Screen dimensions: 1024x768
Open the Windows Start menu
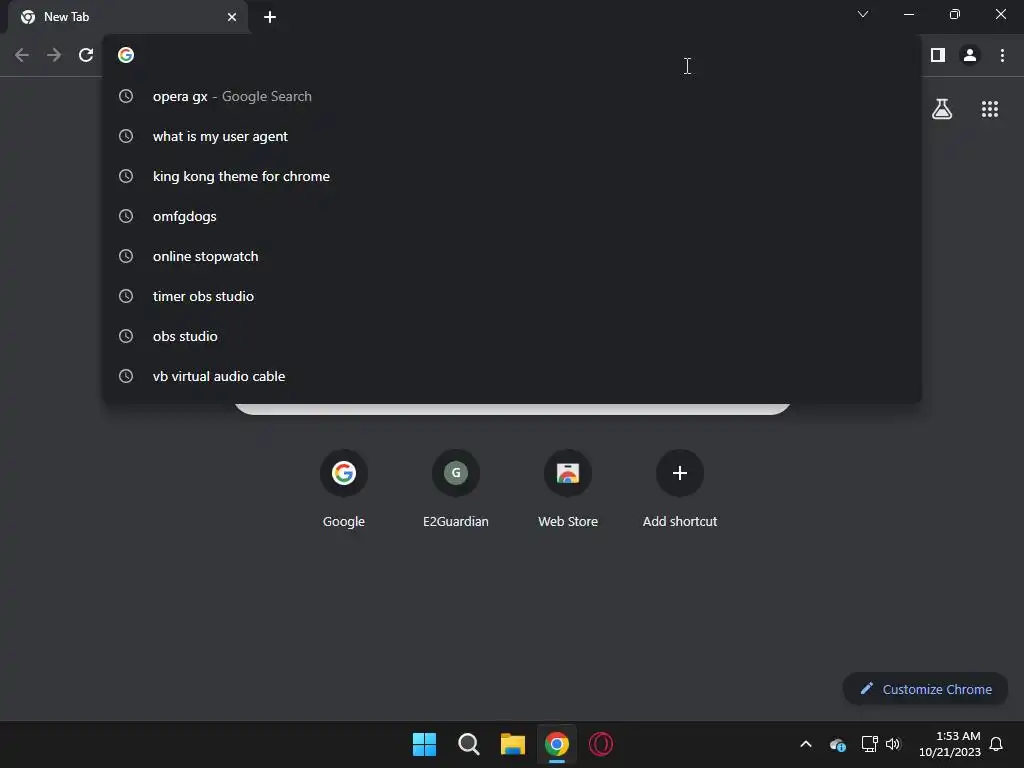click(x=424, y=744)
